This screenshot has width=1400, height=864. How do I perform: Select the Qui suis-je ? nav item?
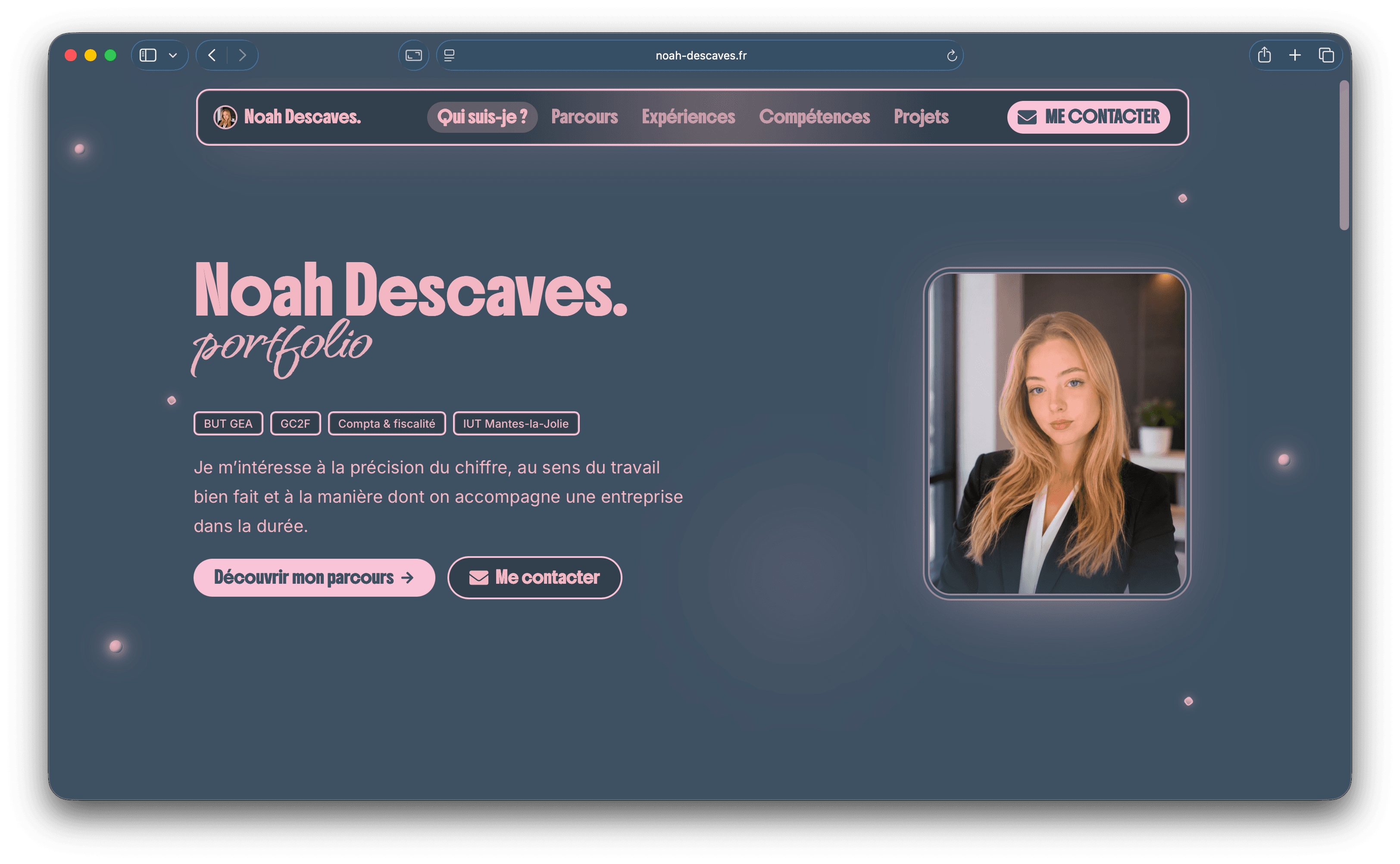(482, 117)
